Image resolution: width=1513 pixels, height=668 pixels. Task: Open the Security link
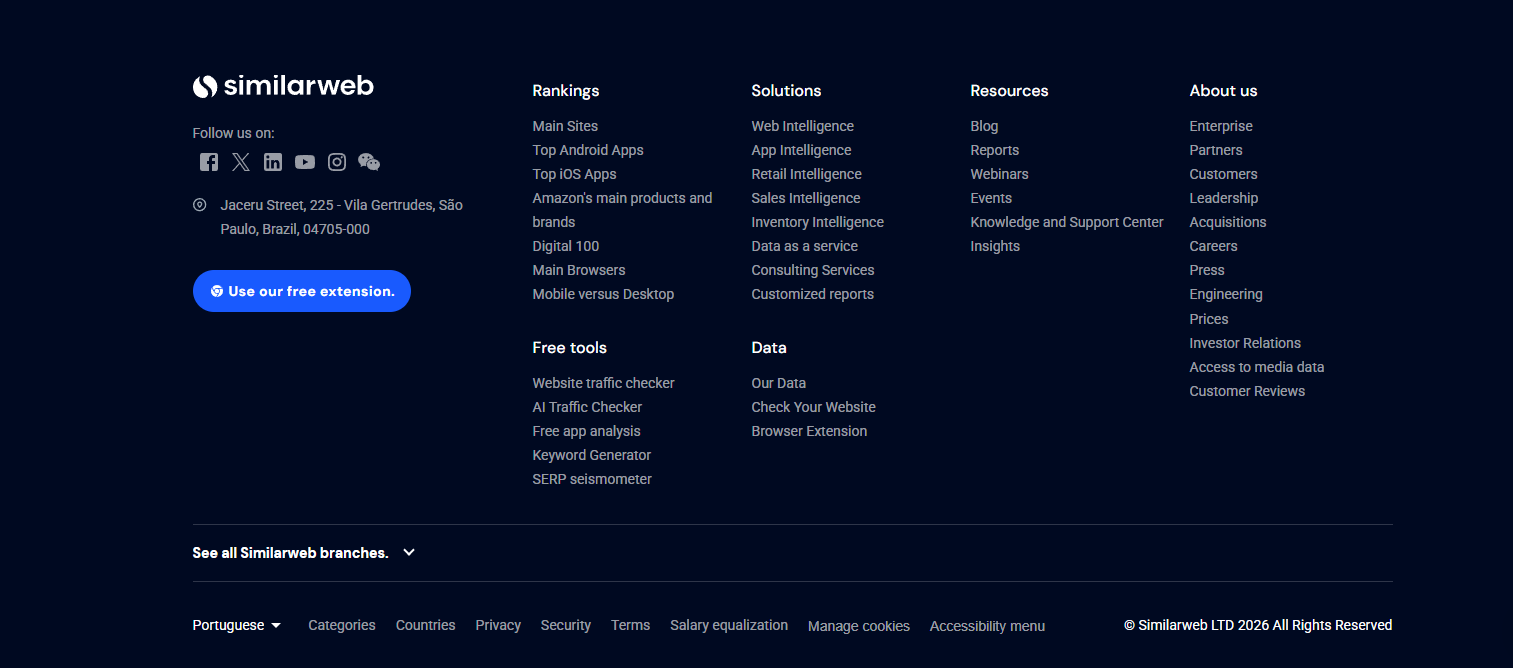point(566,625)
